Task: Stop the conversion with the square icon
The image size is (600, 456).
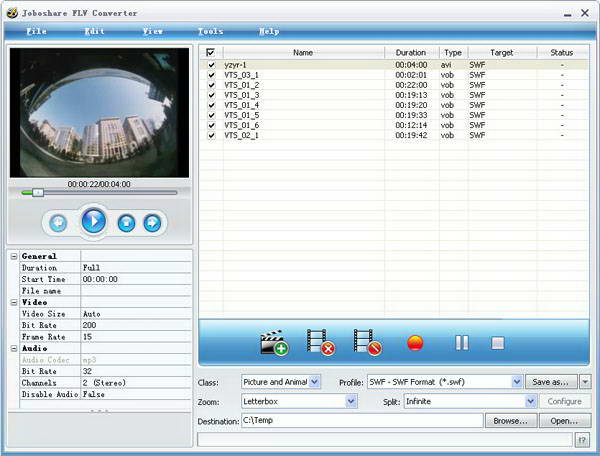Action: [x=498, y=343]
